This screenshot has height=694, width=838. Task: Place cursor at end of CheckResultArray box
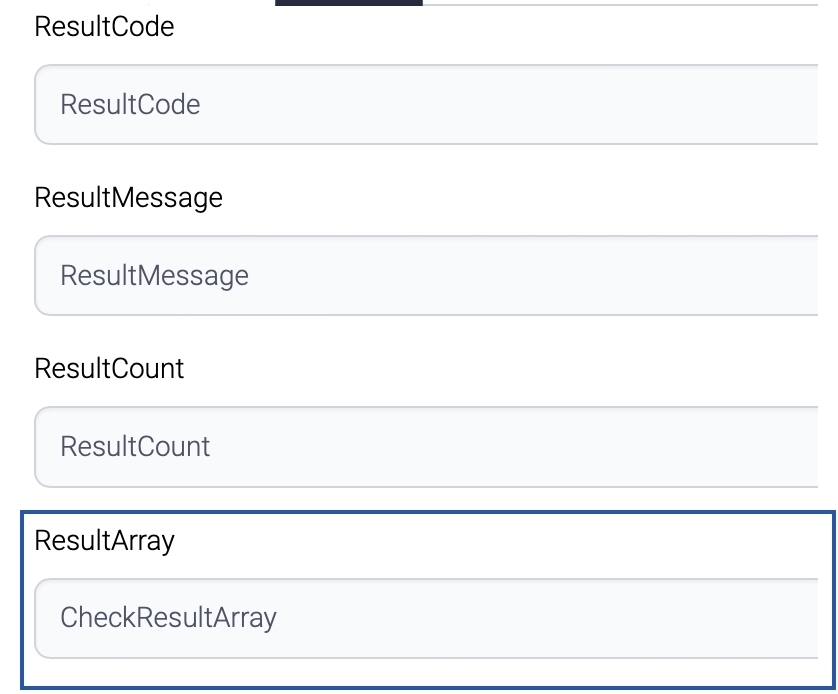coord(800,618)
